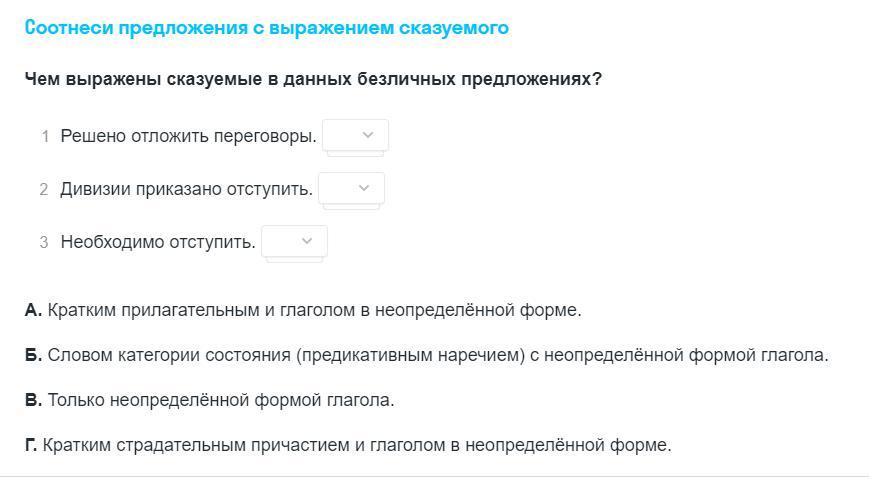869x482 pixels.
Task: Click option text "Кратким прилагательным и глаголом"
Action: [x=202, y=310]
